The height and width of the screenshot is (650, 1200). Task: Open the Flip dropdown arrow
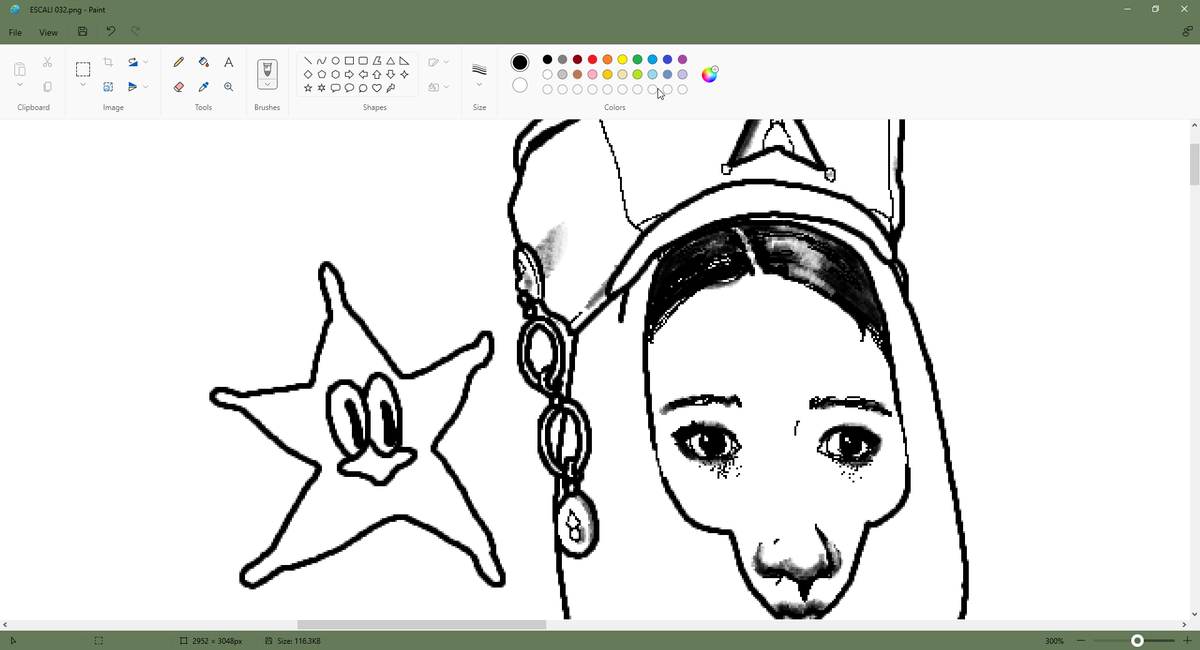[x=146, y=87]
